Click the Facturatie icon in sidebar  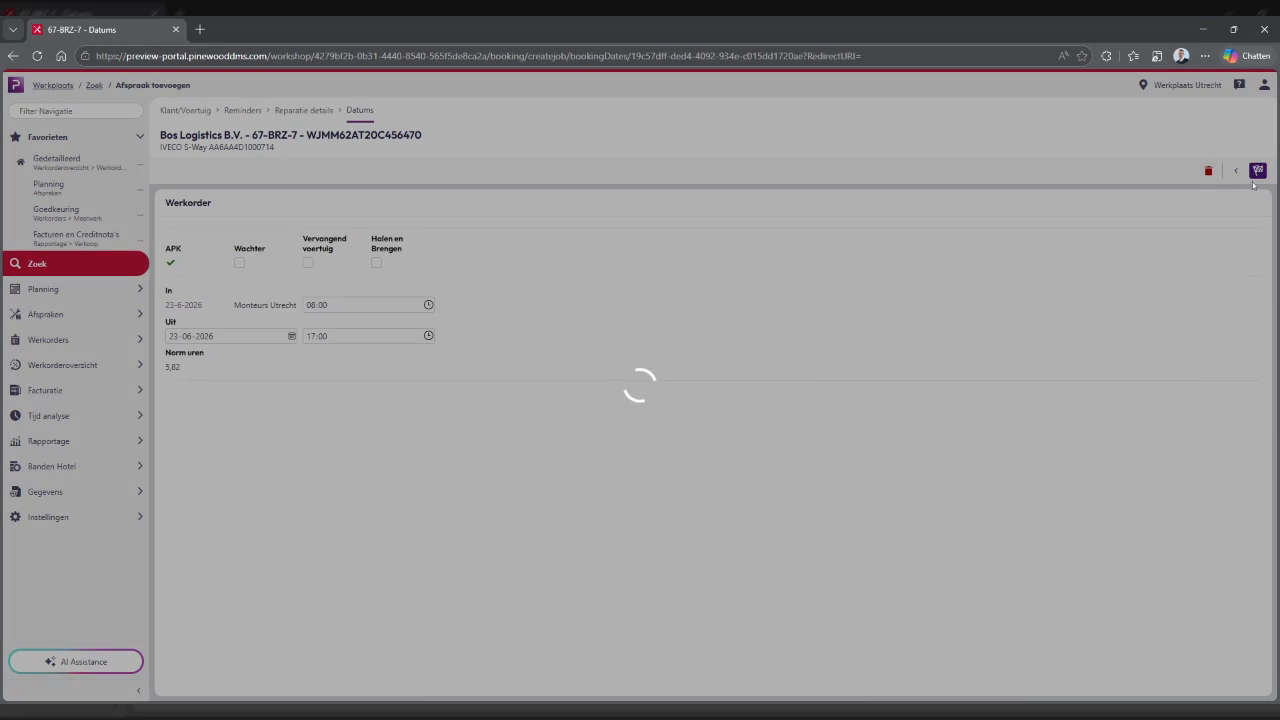[15, 390]
